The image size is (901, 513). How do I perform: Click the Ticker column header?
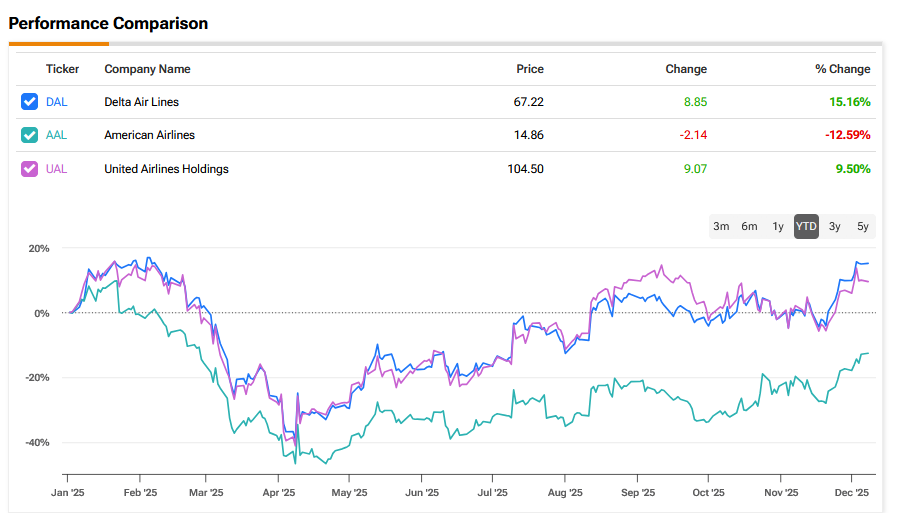click(62, 69)
